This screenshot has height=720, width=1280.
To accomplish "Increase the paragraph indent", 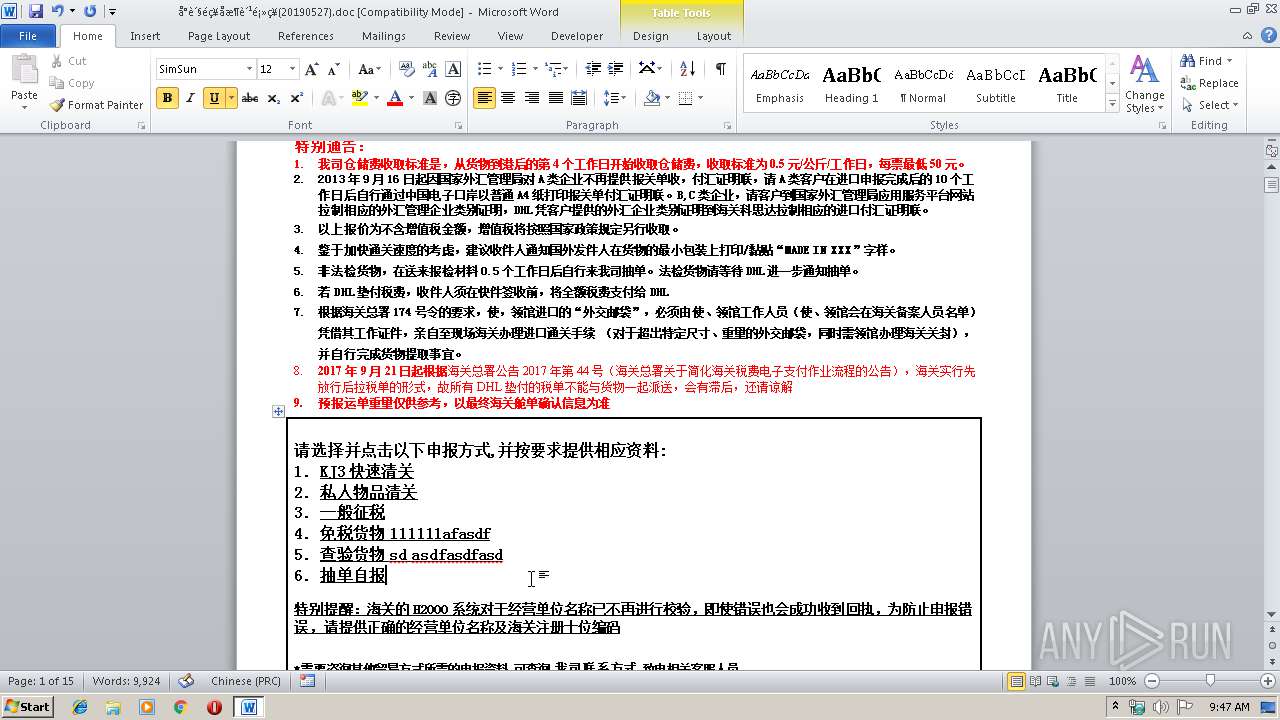I will [617, 69].
